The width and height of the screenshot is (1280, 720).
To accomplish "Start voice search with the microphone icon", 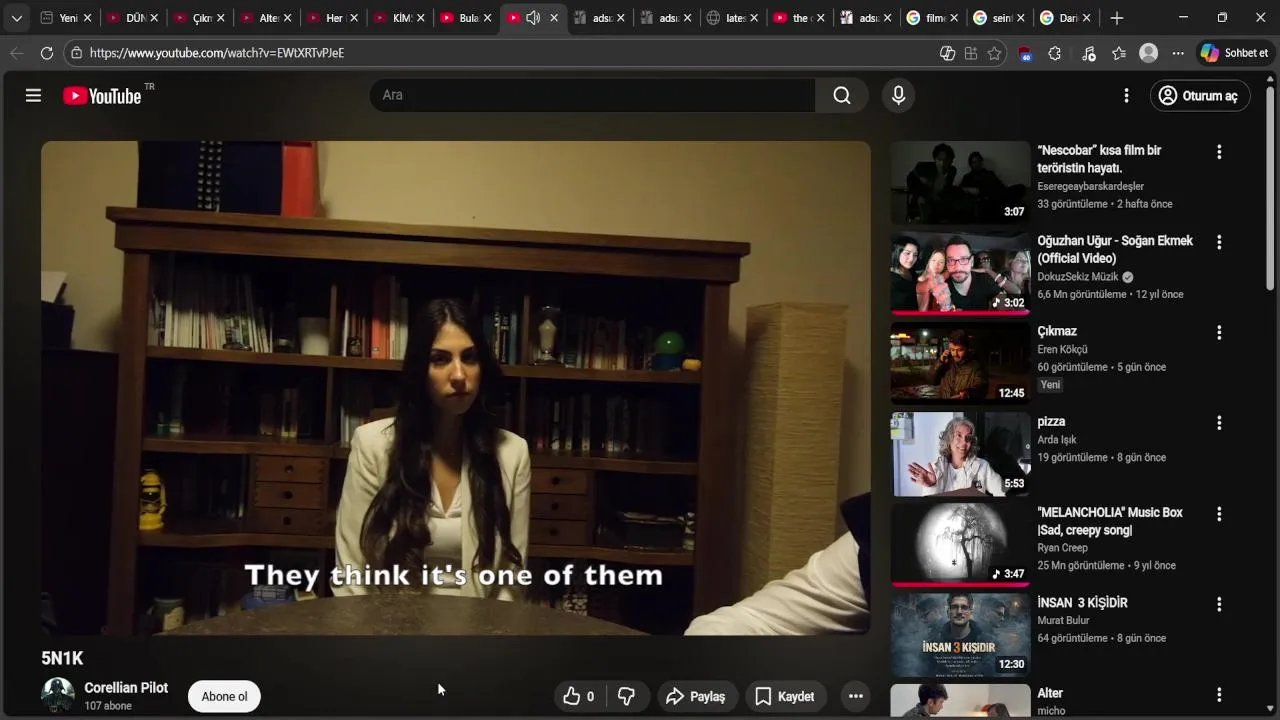I will point(898,95).
